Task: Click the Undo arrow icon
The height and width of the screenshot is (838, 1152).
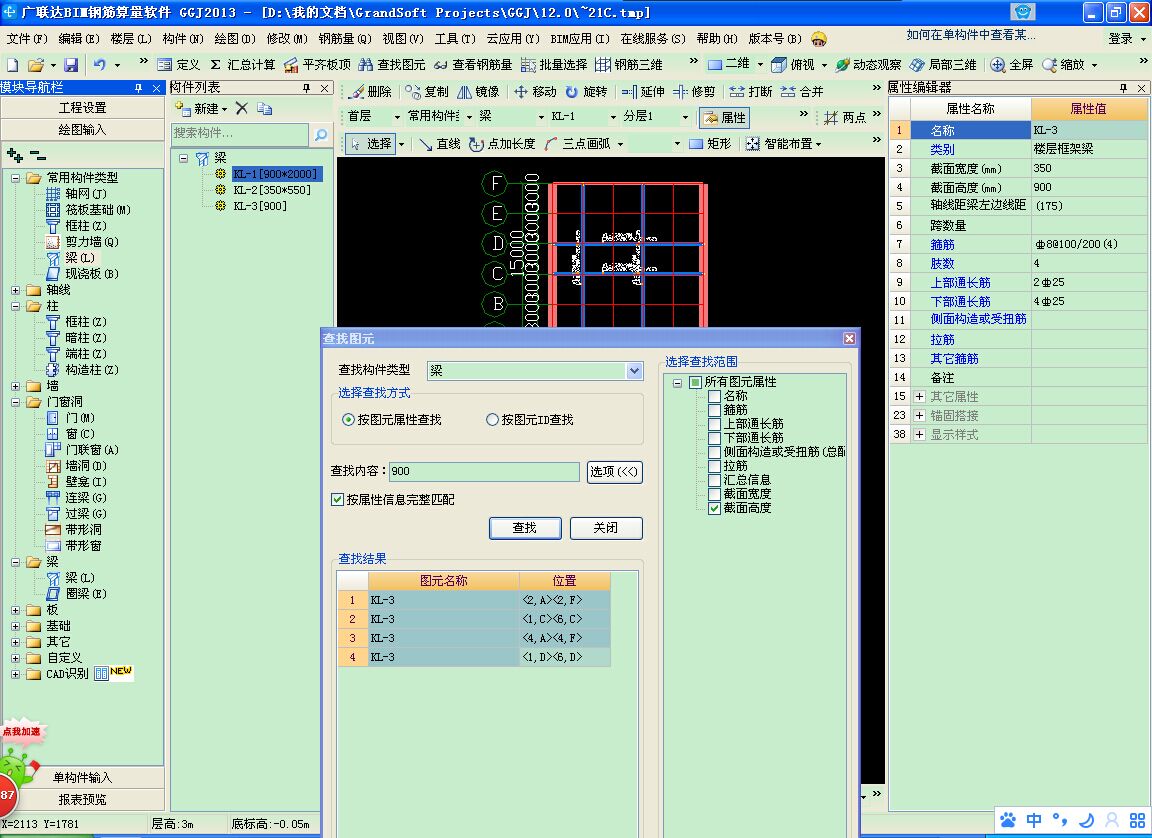Action: [100, 65]
